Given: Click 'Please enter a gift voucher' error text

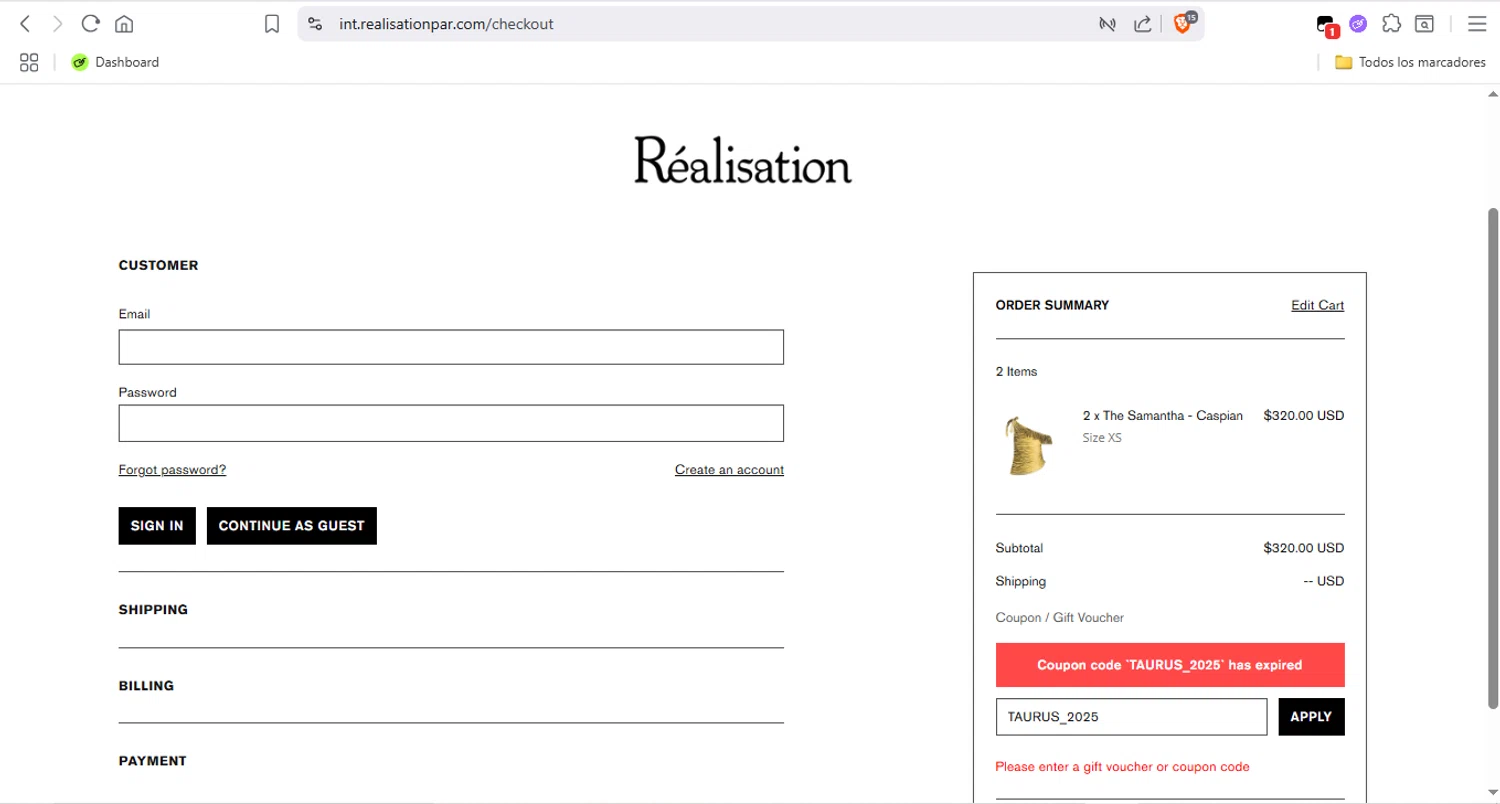Looking at the screenshot, I should pos(1122,767).
